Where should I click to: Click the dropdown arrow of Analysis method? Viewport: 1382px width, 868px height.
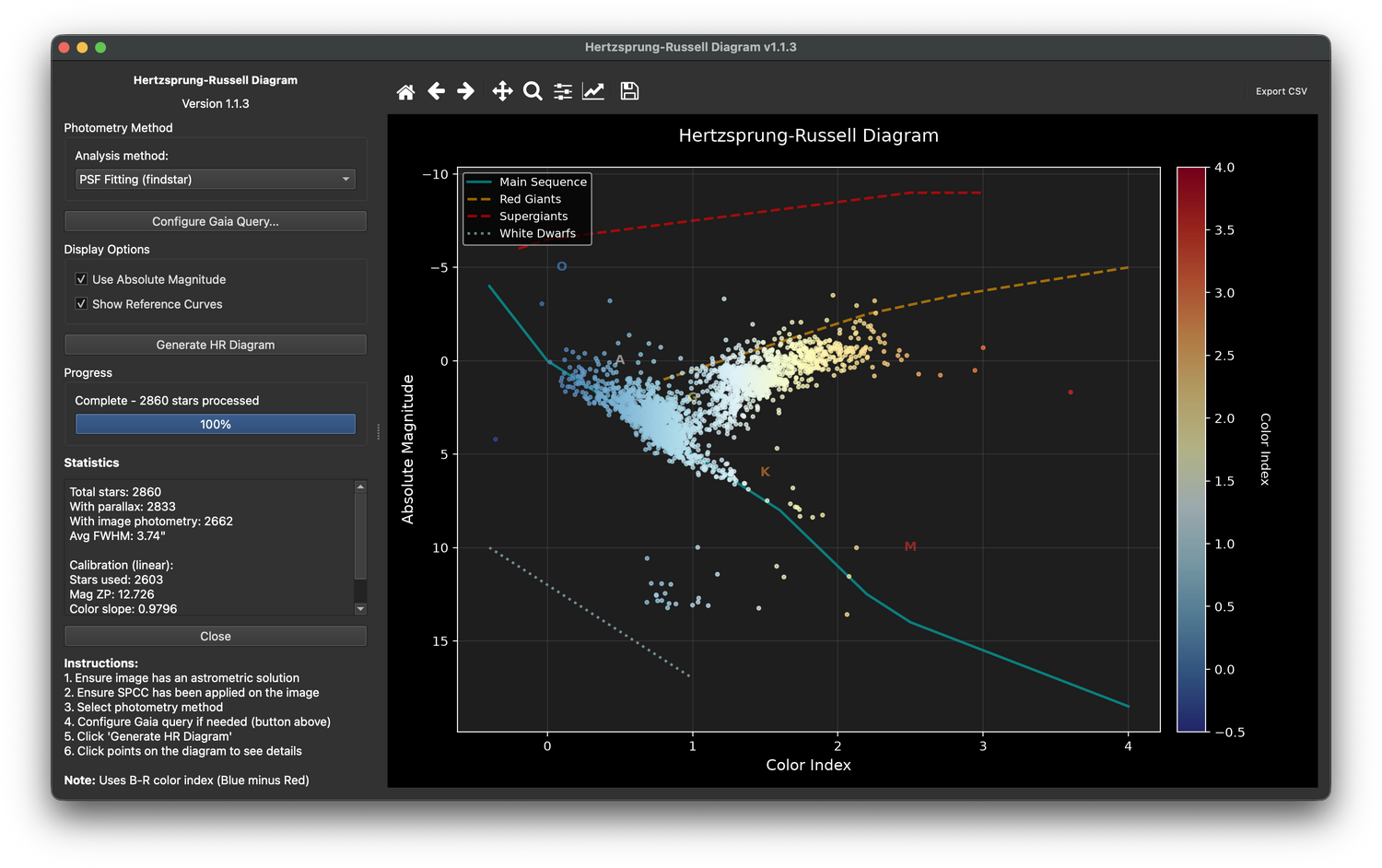[346, 180]
